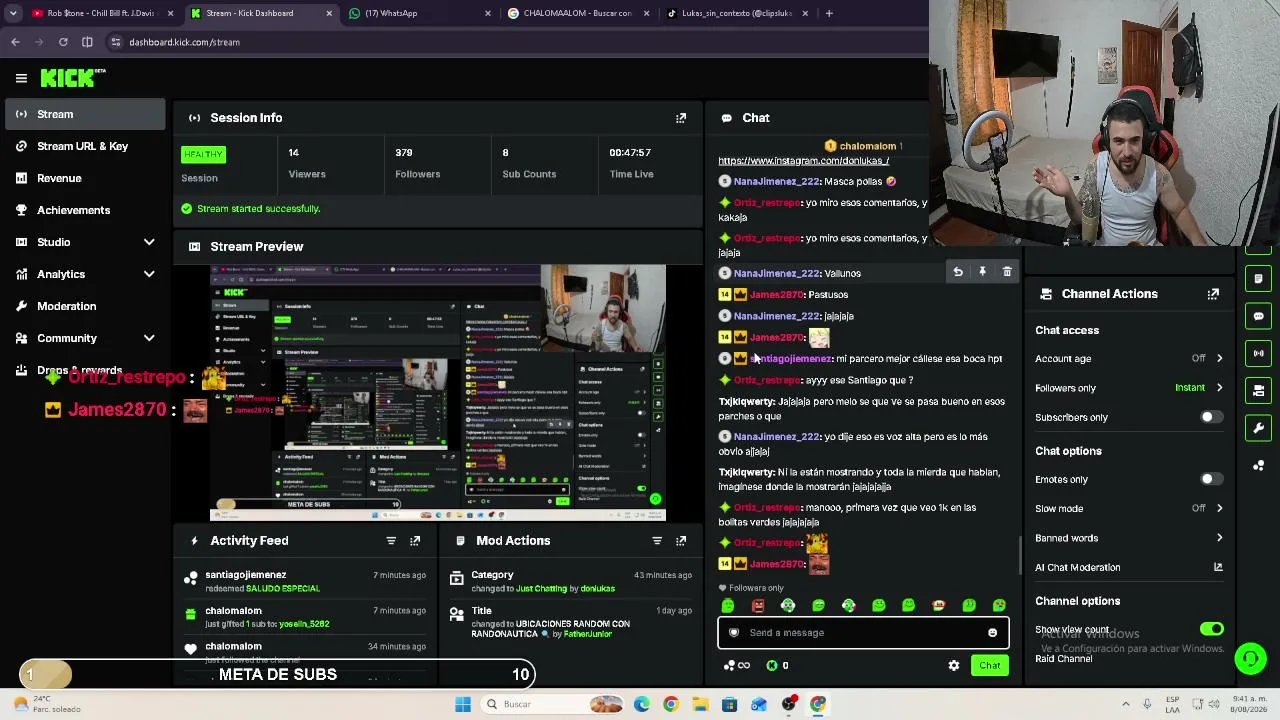This screenshot has width=1280, height=720.
Task: Open Slow mode options
Action: click(x=1129, y=508)
